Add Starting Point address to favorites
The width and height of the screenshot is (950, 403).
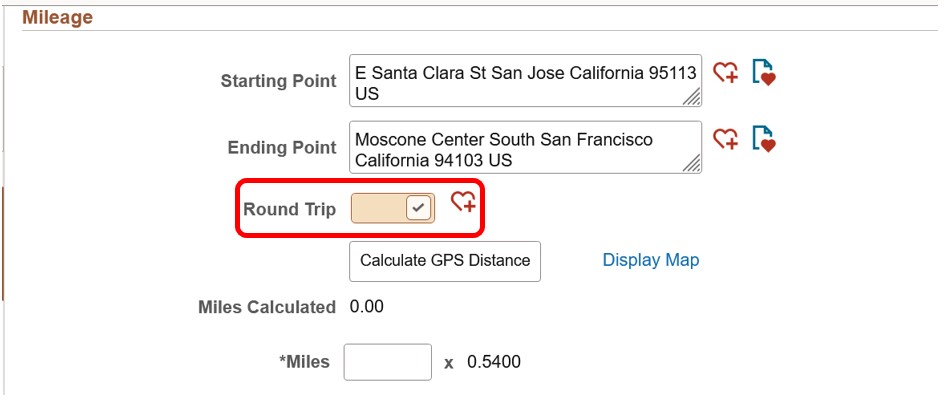pos(725,73)
